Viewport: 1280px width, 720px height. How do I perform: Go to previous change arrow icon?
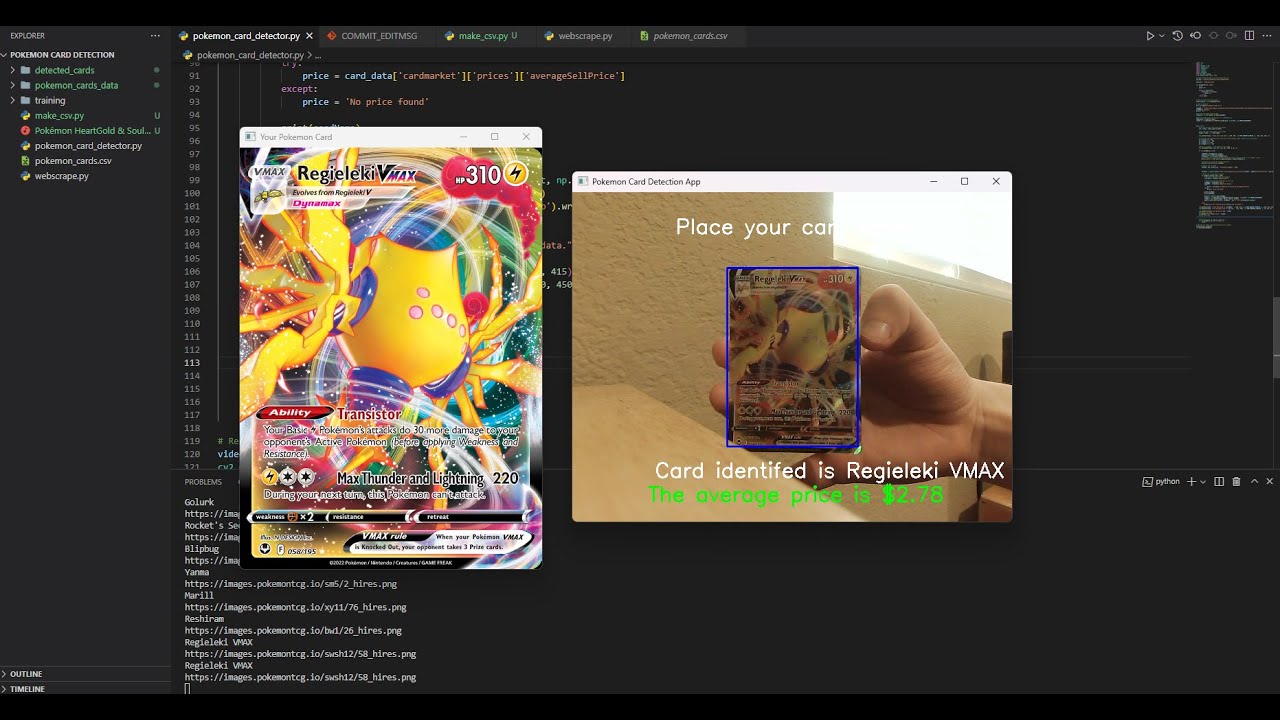pyautogui.click(x=1195, y=35)
